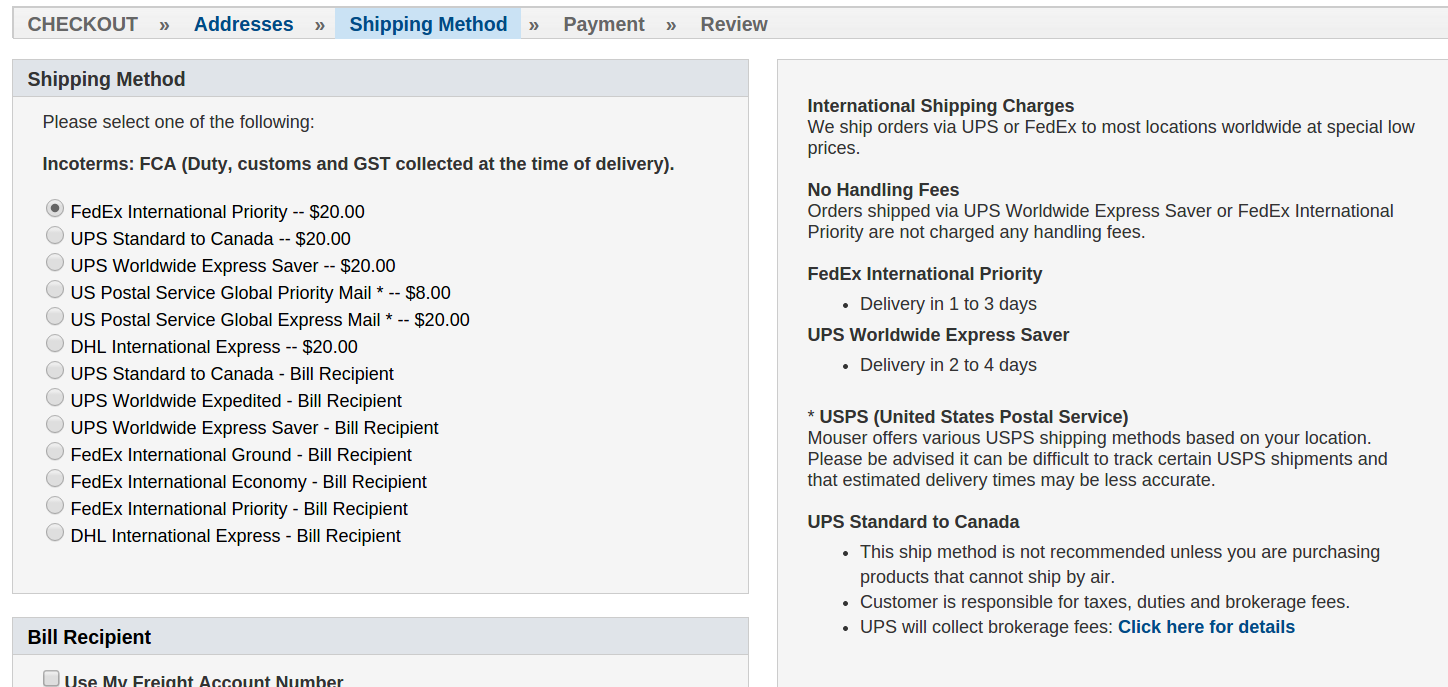
Task: Pick UPS Worldwide Express Saver Bill Recipient
Action: 55,425
